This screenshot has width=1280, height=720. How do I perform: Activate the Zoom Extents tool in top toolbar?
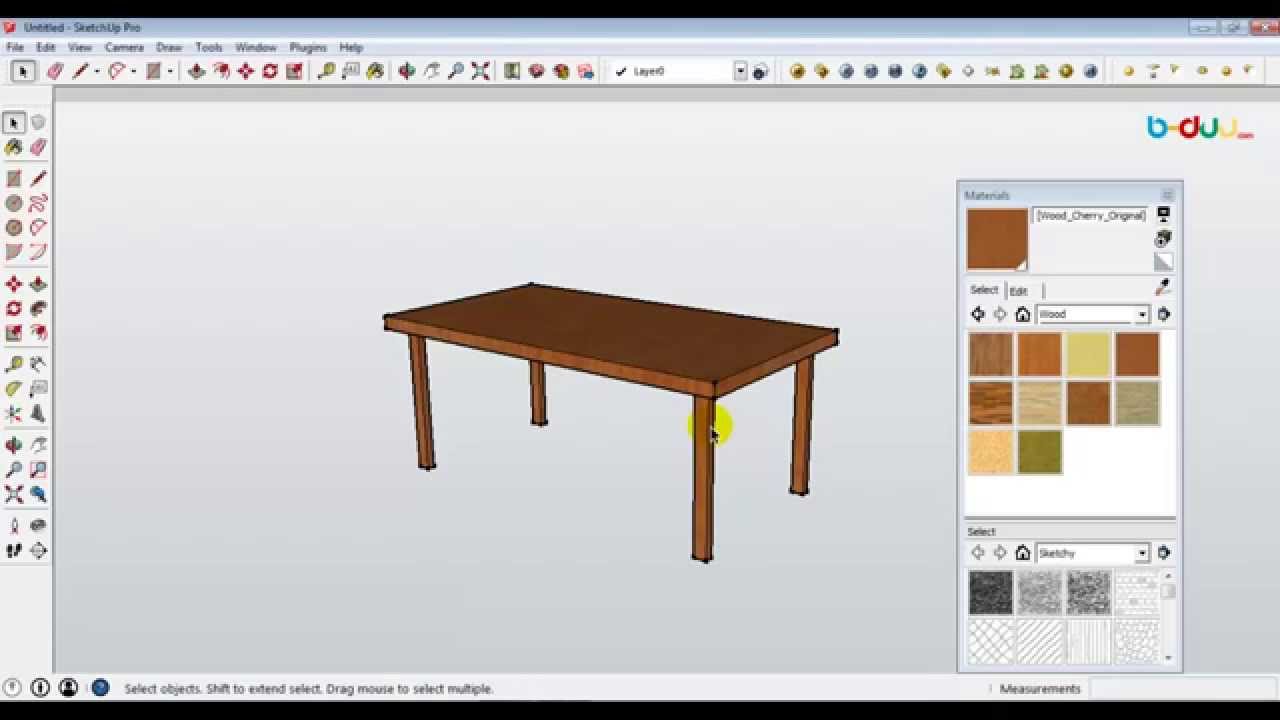click(x=481, y=71)
